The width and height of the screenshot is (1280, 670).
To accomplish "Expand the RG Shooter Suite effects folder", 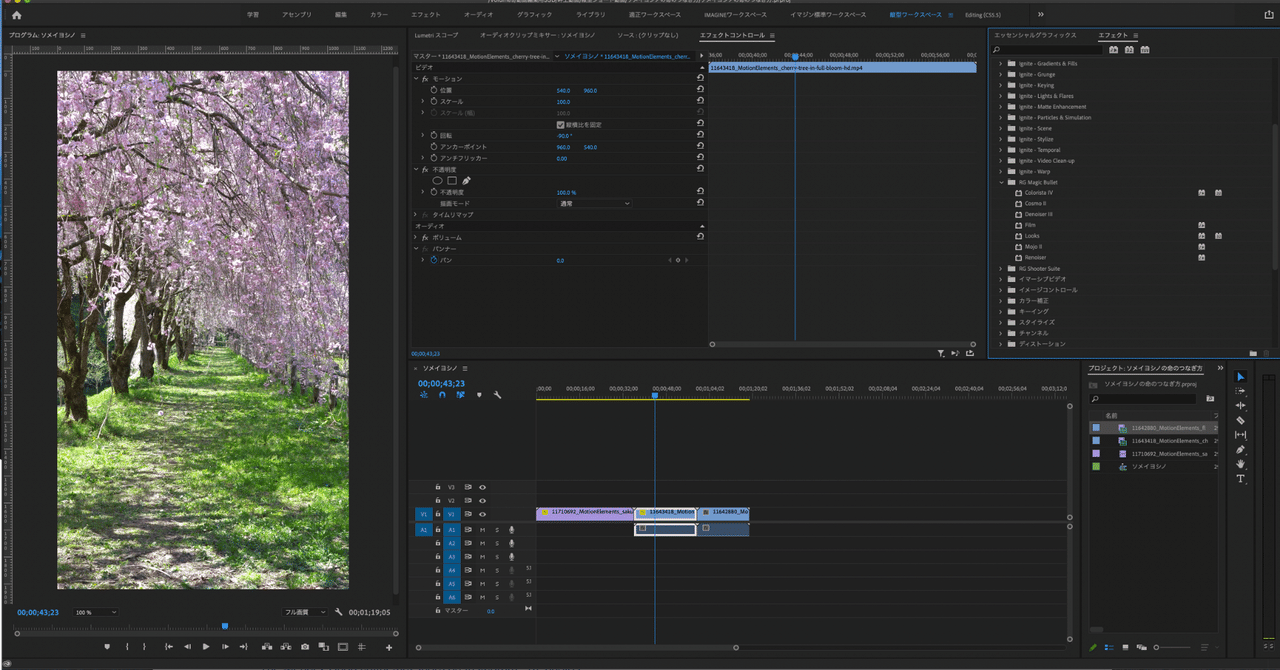I will [1000, 268].
